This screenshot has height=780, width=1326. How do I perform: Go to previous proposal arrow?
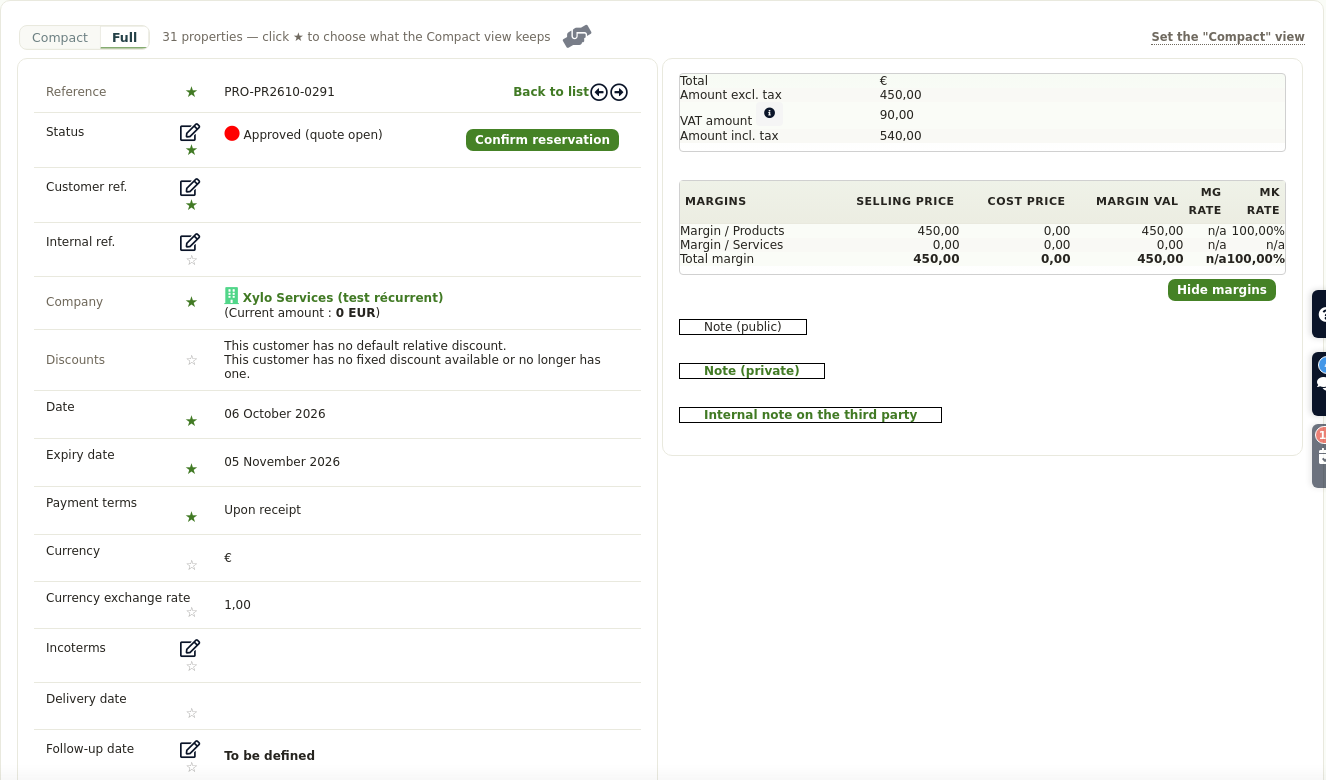pyautogui.click(x=599, y=92)
